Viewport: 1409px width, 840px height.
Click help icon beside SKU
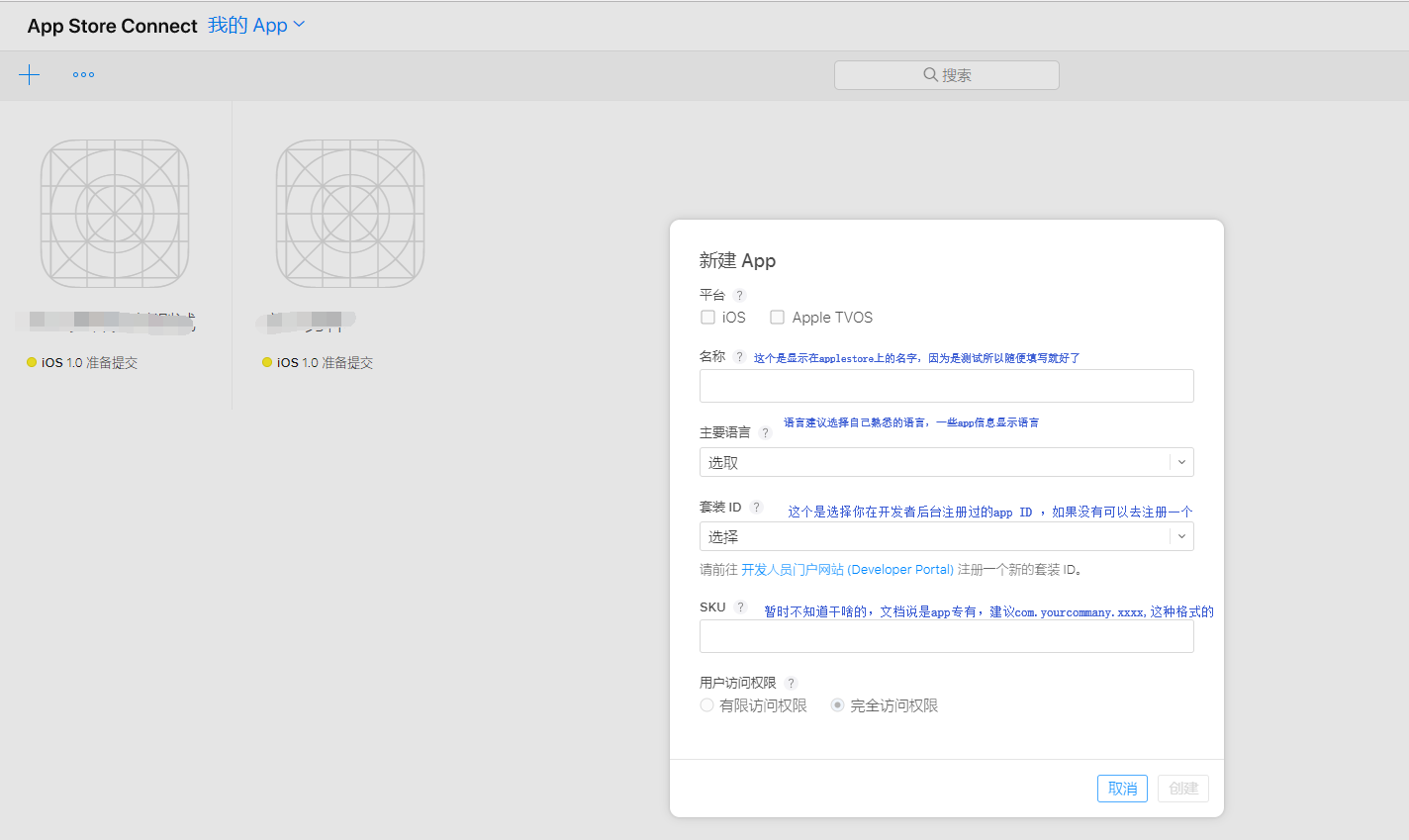coord(740,607)
